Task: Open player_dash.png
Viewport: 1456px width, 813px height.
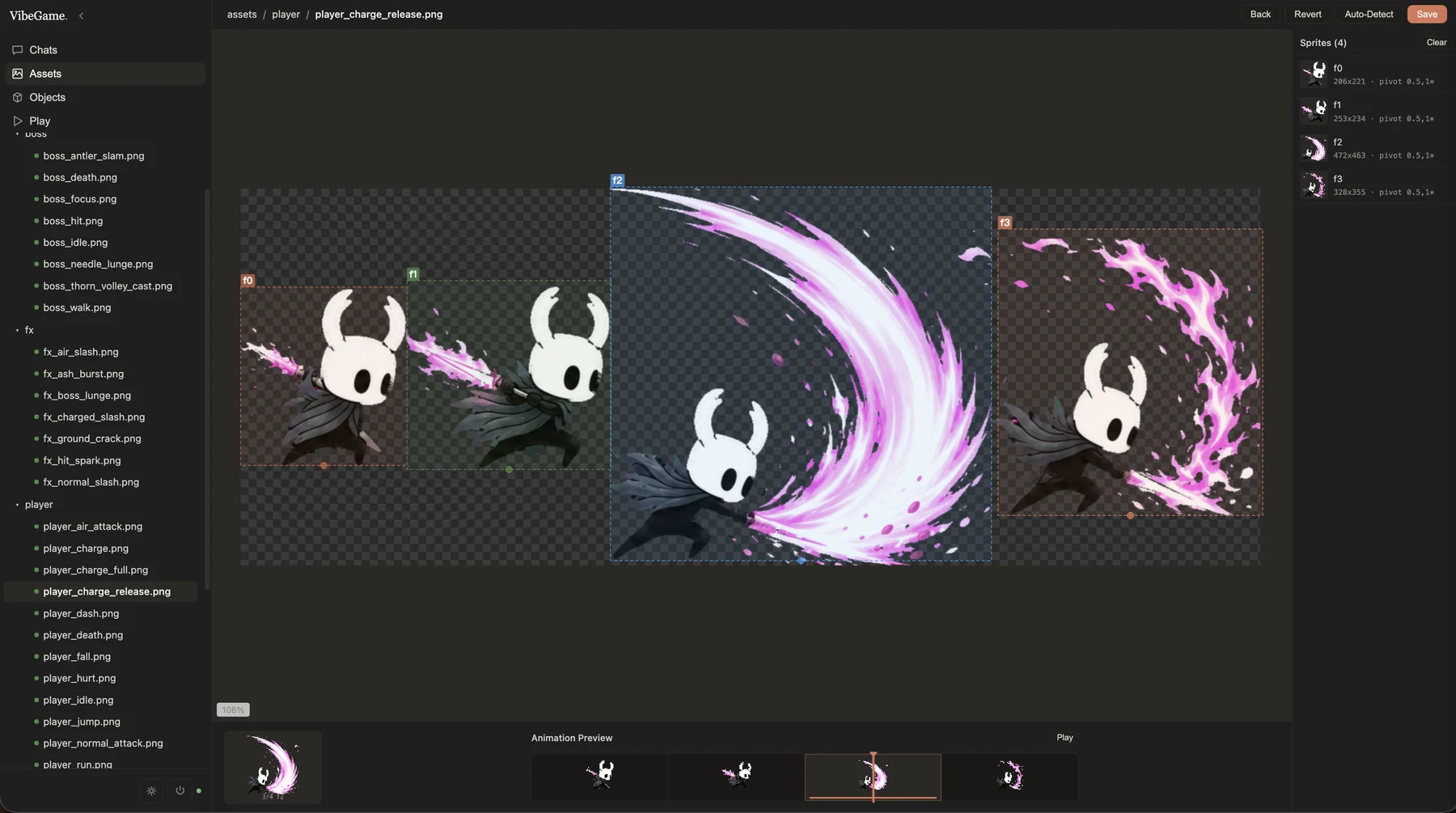Action: point(81,614)
